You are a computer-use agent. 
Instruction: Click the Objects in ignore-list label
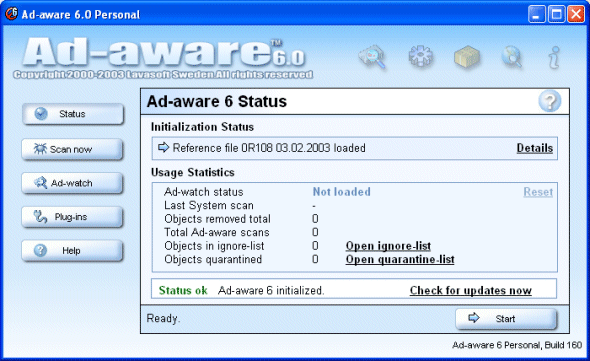pyautogui.click(x=214, y=246)
